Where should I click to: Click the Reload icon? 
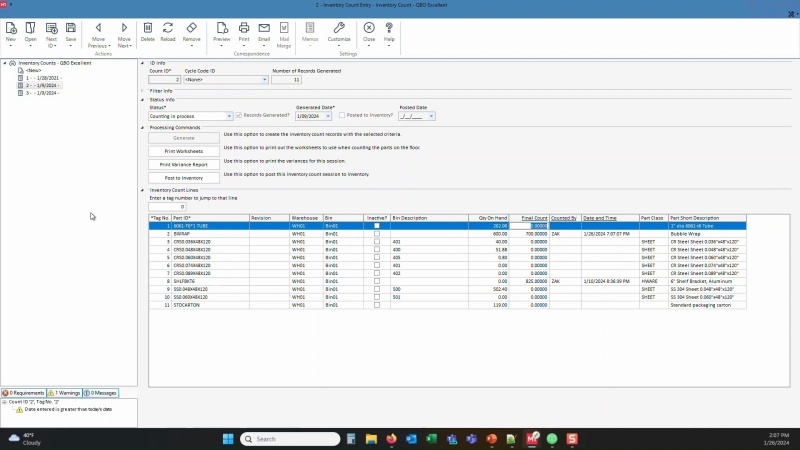pos(168,28)
